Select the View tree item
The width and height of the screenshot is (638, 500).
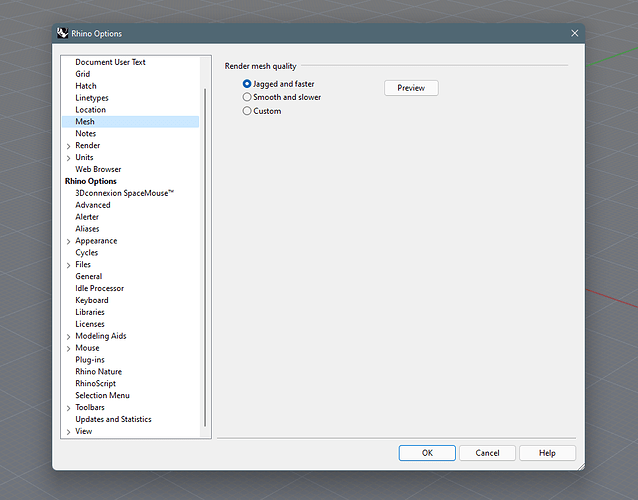tap(83, 431)
